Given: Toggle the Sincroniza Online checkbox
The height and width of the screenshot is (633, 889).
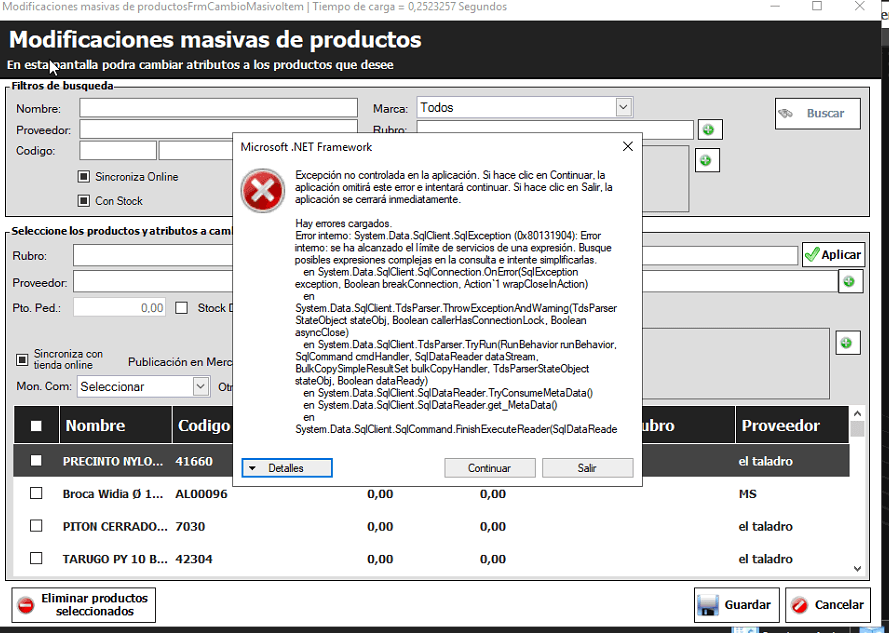Looking at the screenshot, I should pos(84,177).
